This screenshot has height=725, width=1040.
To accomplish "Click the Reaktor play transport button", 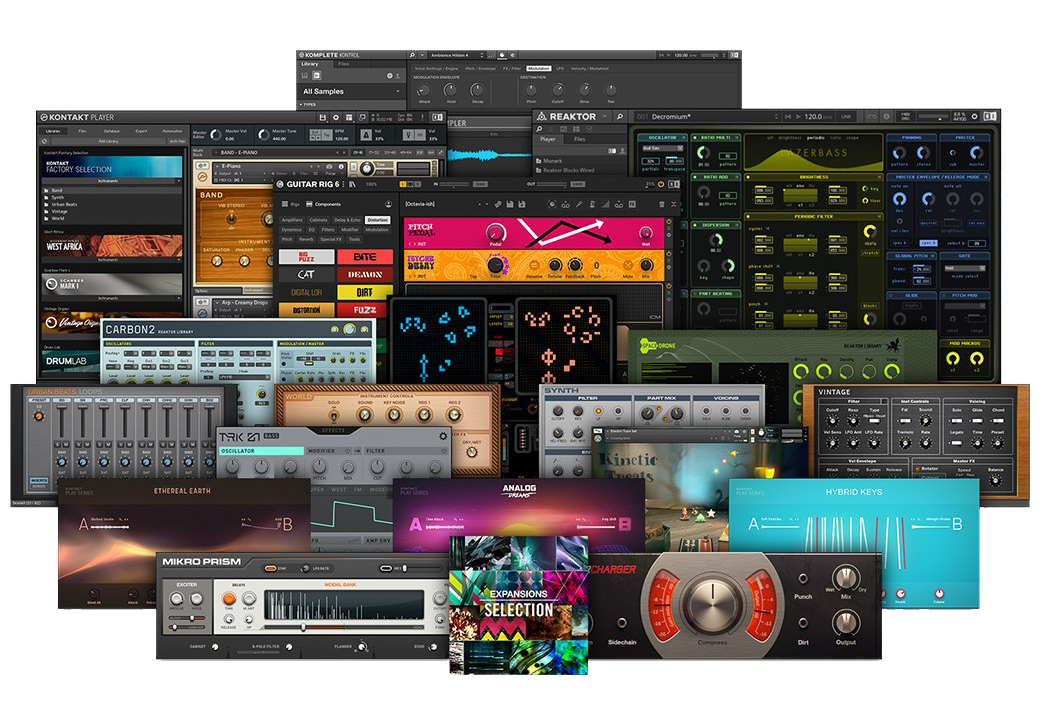I will pos(796,117).
